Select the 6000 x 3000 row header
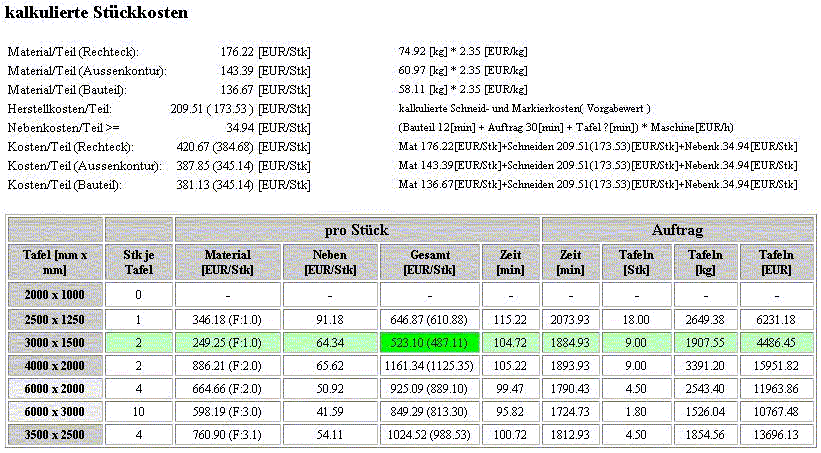 (54, 411)
